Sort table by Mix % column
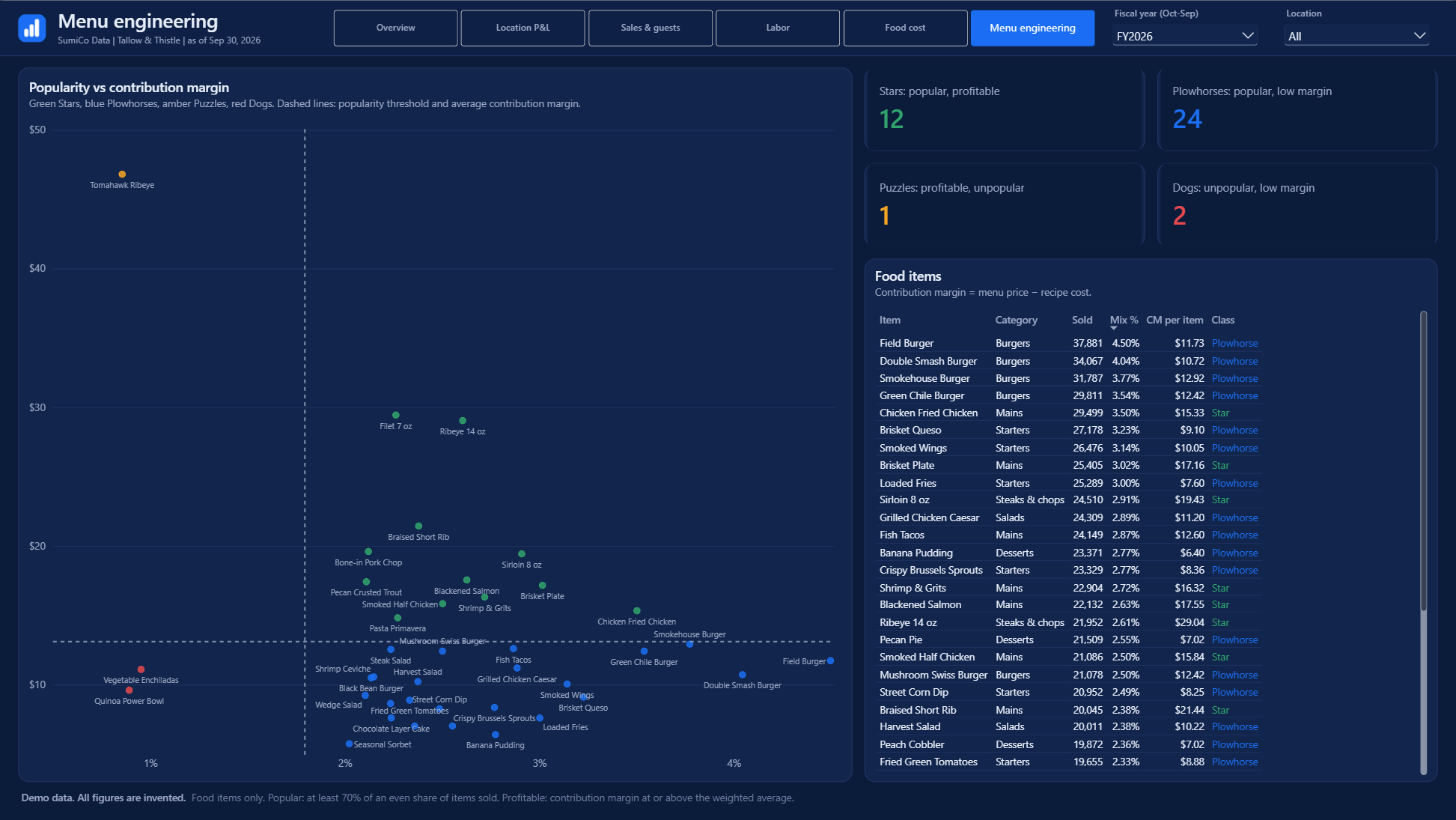This screenshot has height=820, width=1456. pos(1124,320)
